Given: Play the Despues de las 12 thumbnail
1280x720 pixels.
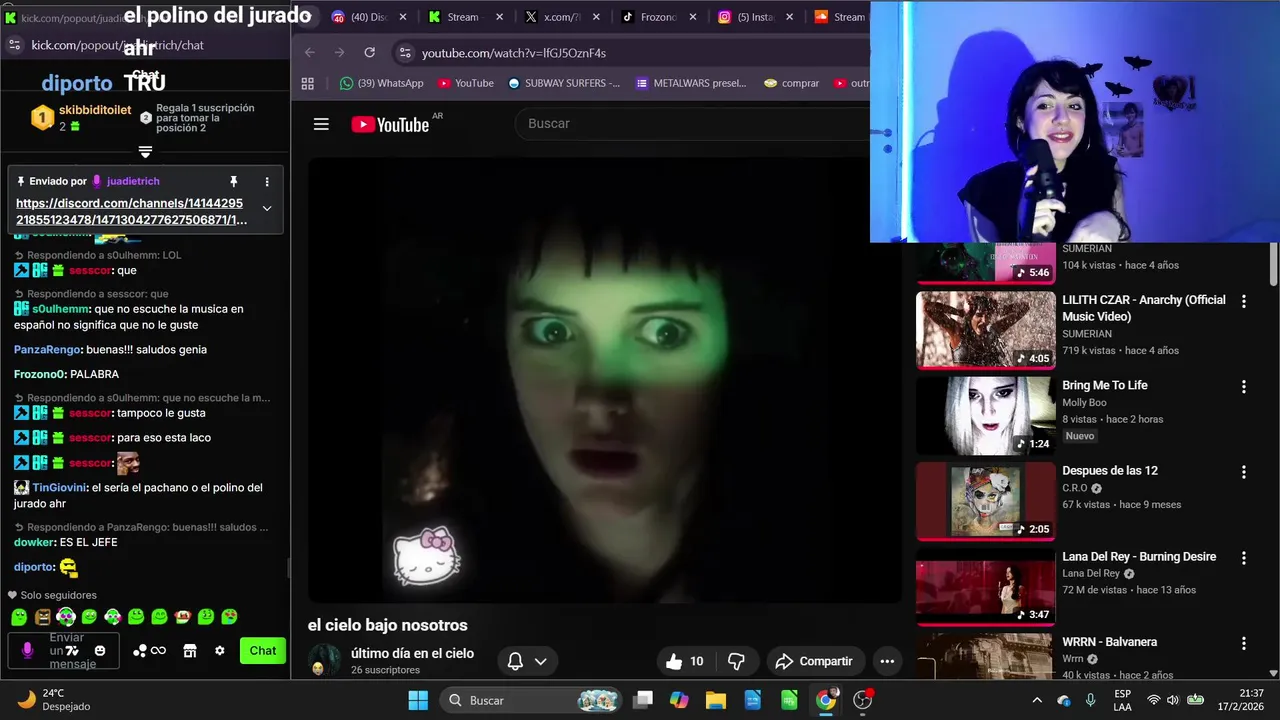Looking at the screenshot, I should (986, 500).
